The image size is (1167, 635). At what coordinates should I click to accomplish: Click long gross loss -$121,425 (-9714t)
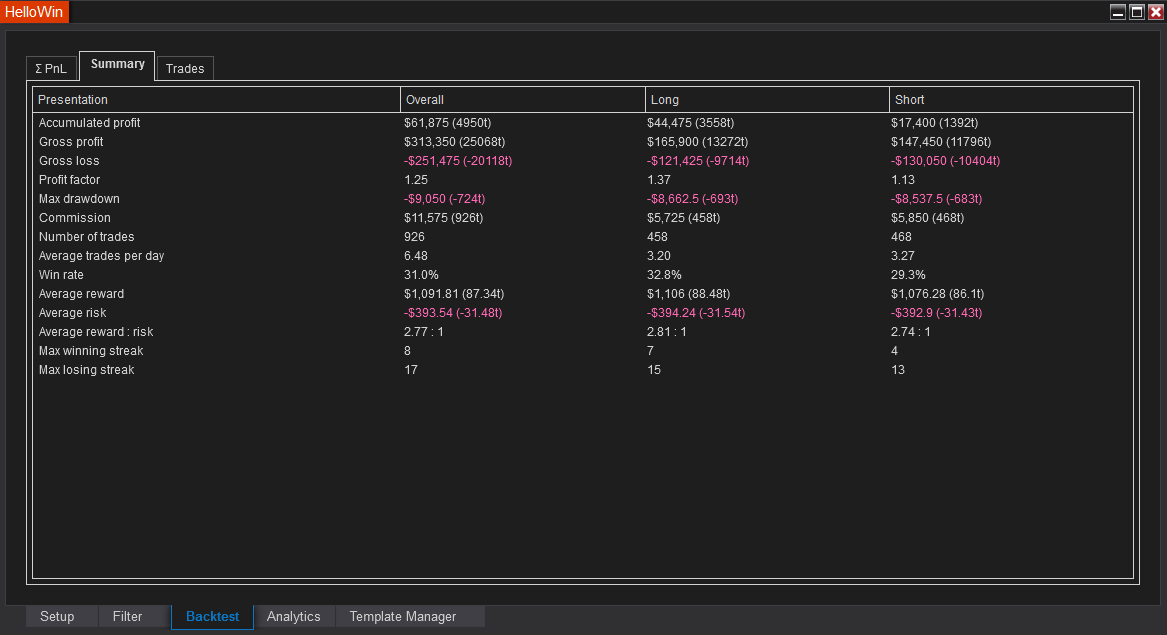click(x=697, y=161)
